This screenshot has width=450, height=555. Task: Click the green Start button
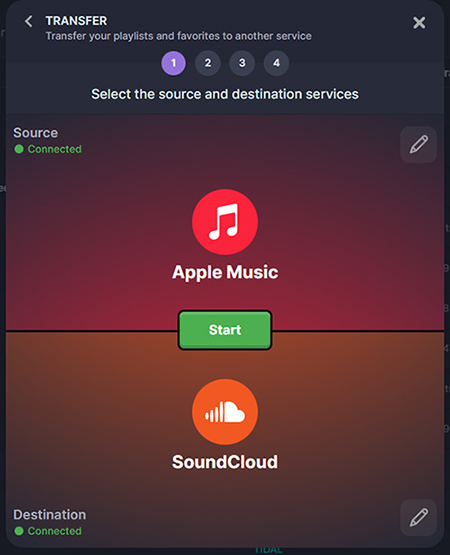tap(225, 330)
